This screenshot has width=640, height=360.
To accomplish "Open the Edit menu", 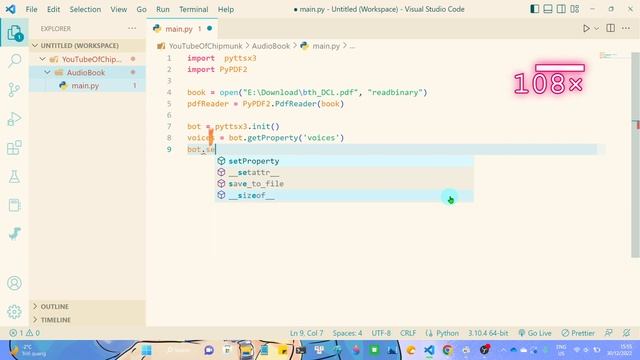I will [53, 9].
